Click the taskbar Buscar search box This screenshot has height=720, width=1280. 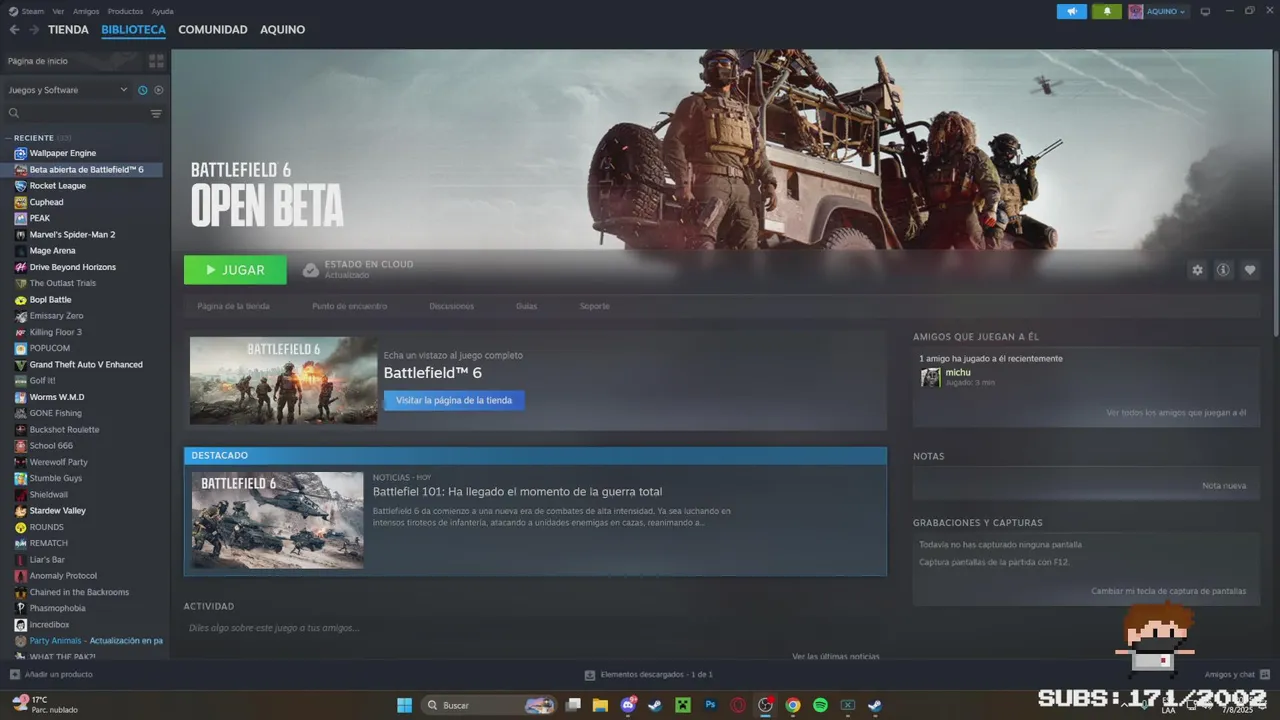point(489,705)
